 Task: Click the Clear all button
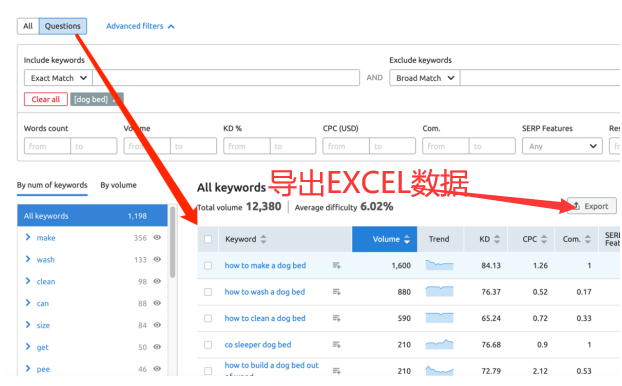pyautogui.click(x=46, y=99)
